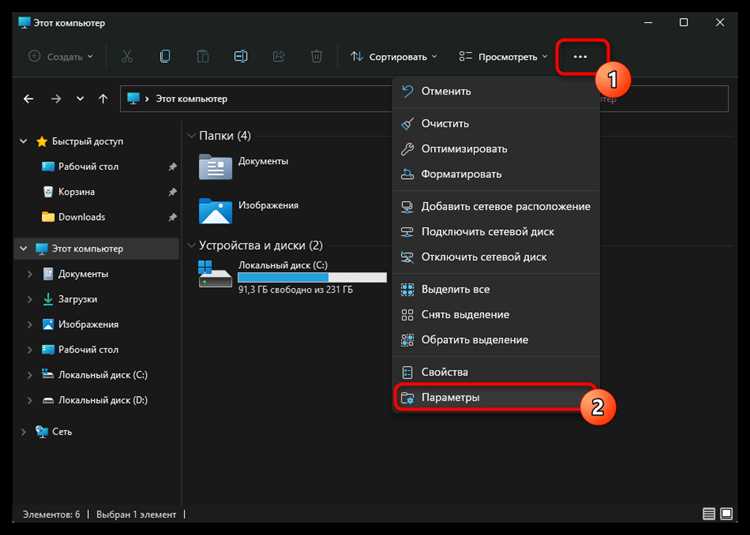Screen dimensions: 750x535
Task: Click the Paste clipboard icon
Action: [203, 56]
